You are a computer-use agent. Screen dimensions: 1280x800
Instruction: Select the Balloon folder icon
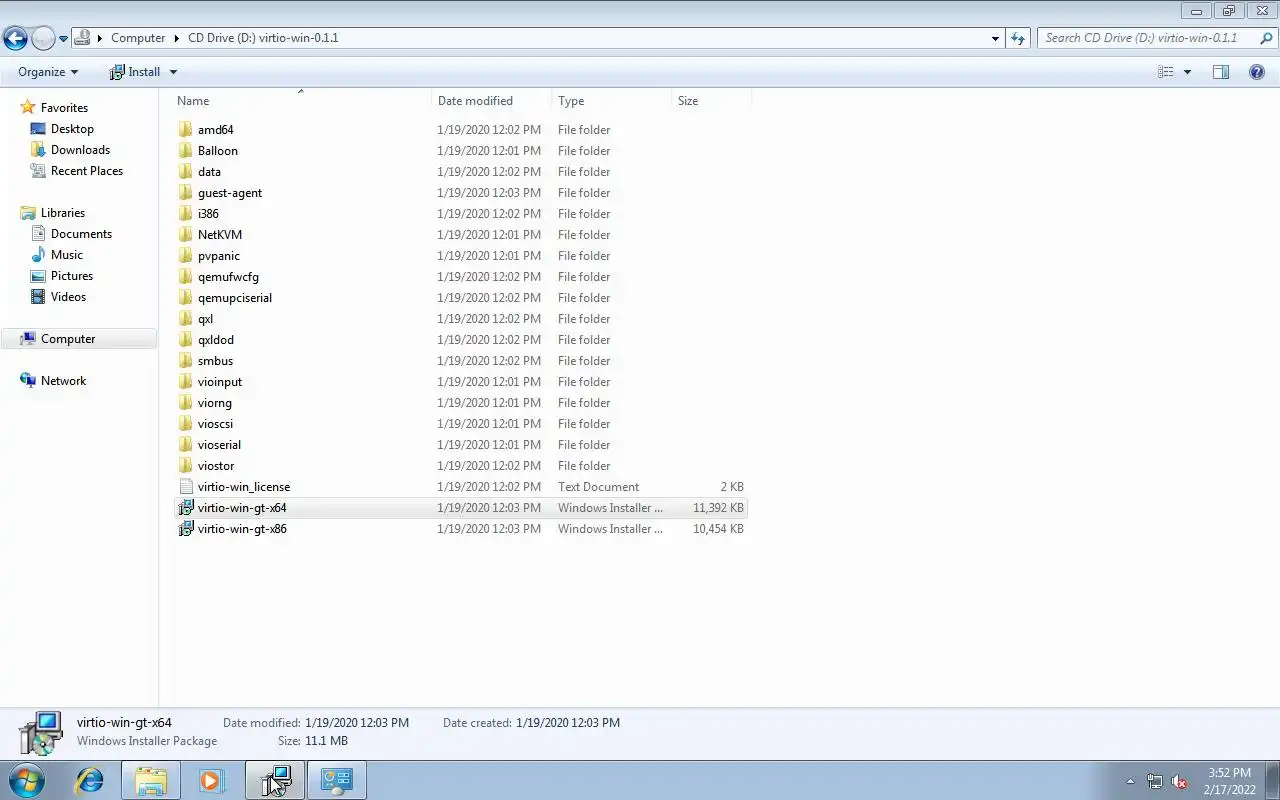[x=185, y=151]
